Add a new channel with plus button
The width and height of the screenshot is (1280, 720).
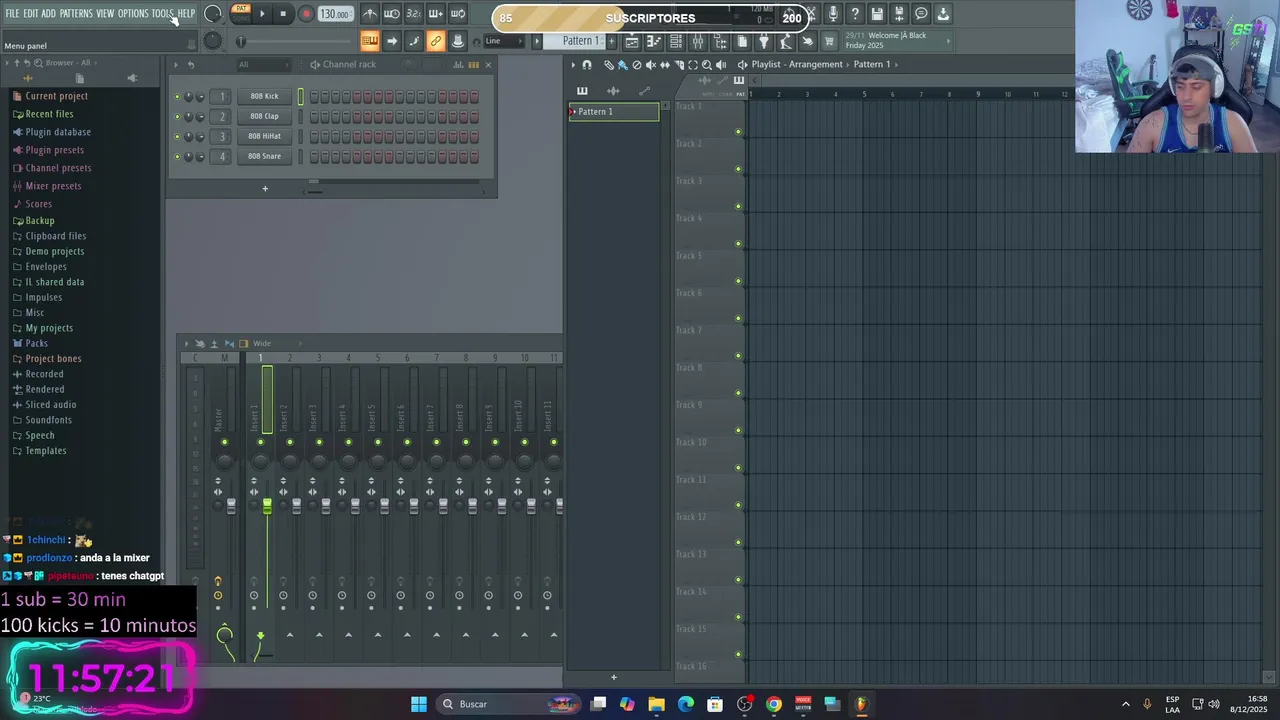(x=265, y=189)
